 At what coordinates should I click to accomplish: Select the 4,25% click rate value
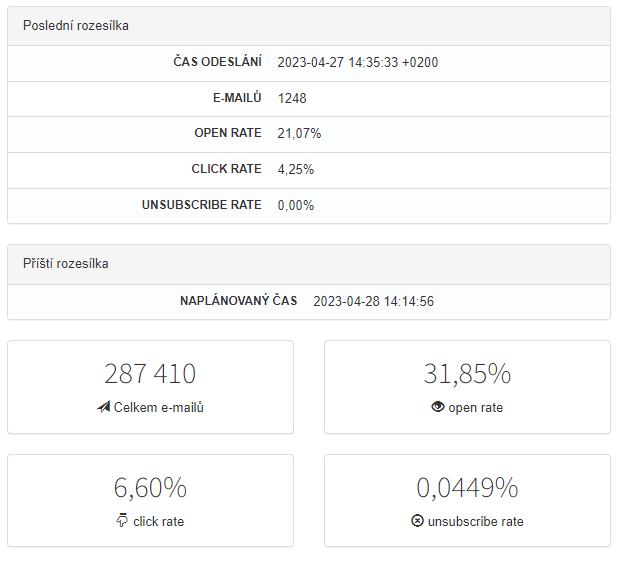point(296,169)
